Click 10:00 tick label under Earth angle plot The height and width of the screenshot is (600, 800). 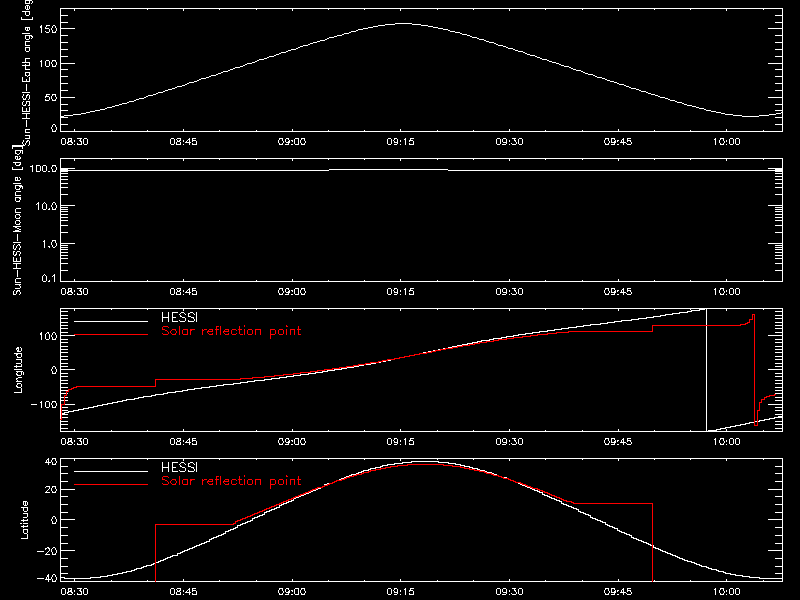click(727, 141)
